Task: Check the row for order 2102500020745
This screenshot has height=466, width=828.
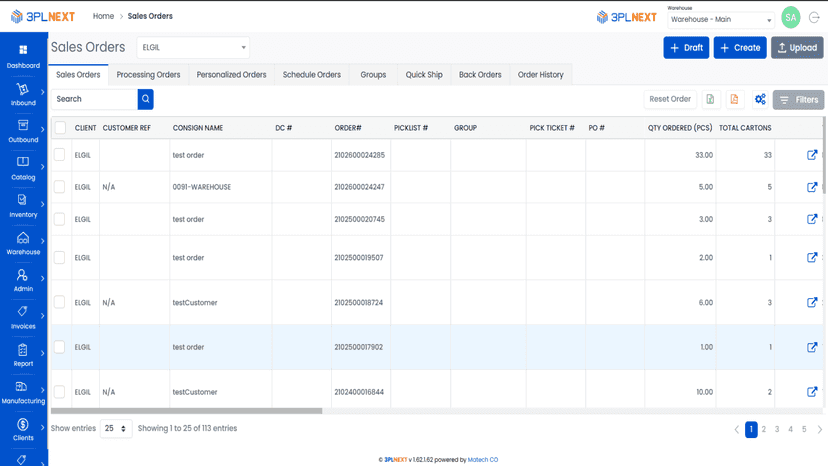Action: tap(60, 219)
